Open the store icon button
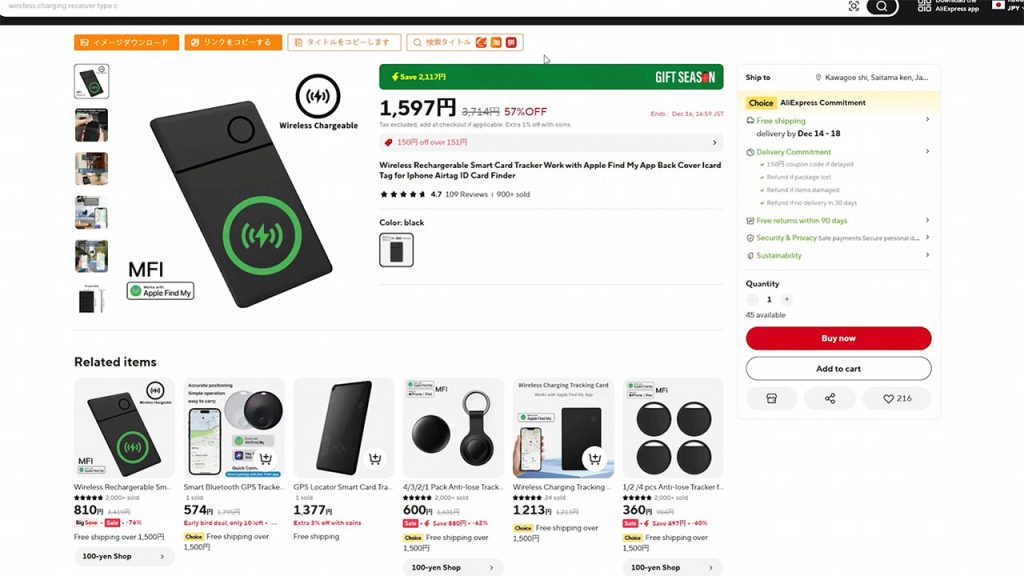This screenshot has height=576, width=1024. click(x=771, y=398)
